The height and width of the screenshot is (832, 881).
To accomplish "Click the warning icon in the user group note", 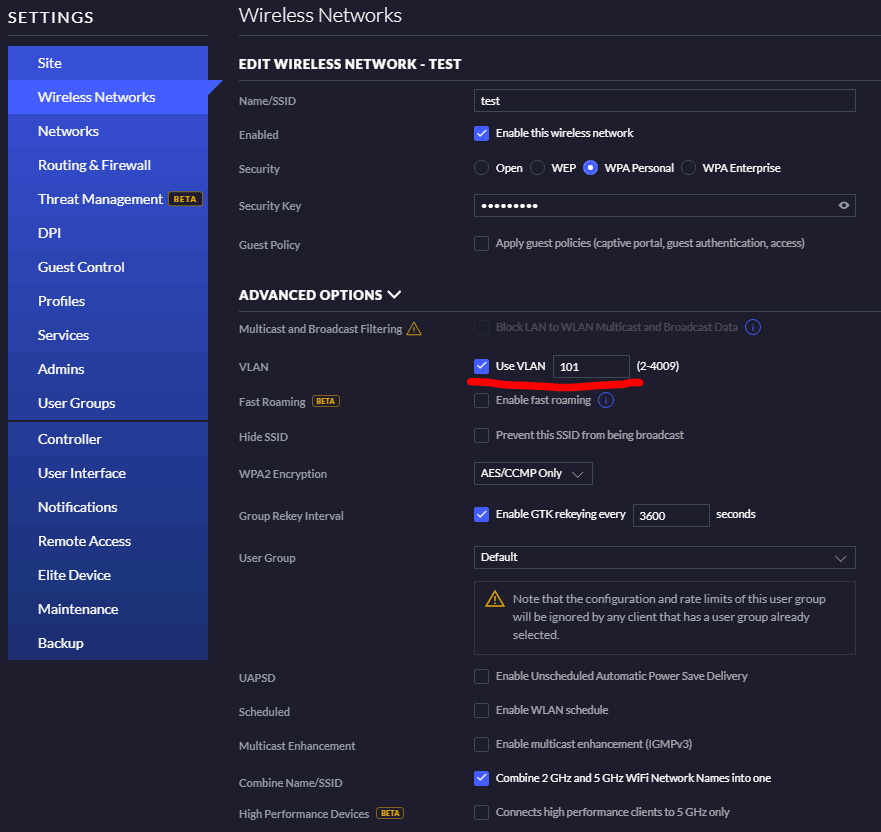I will 494,599.
